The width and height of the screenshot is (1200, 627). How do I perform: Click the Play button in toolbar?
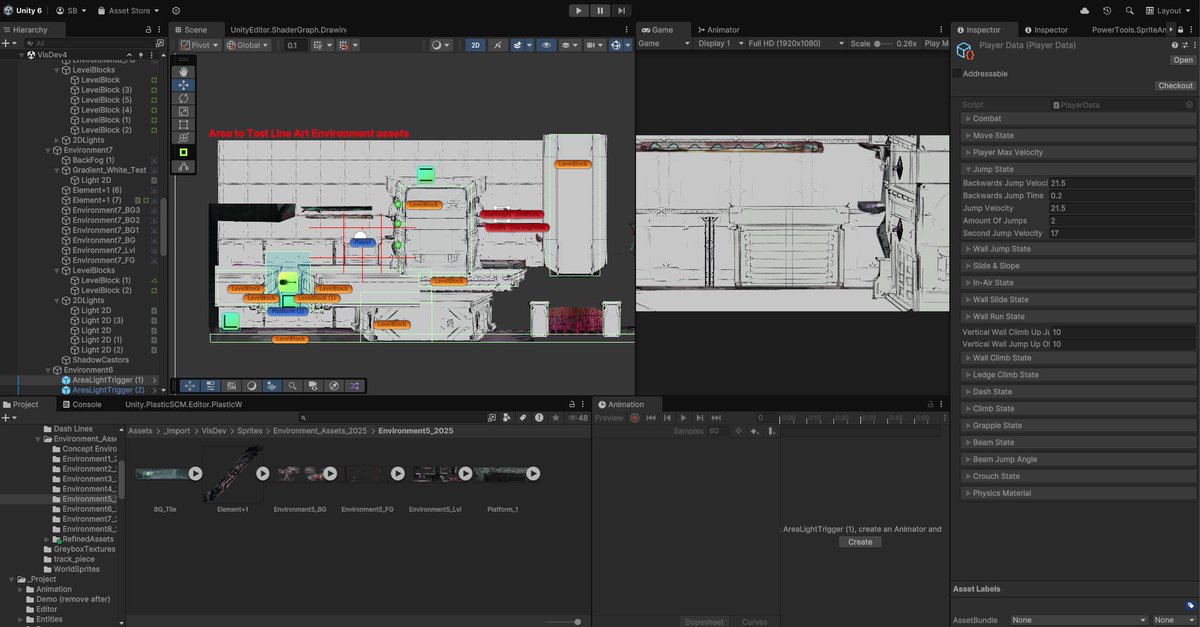tap(579, 10)
